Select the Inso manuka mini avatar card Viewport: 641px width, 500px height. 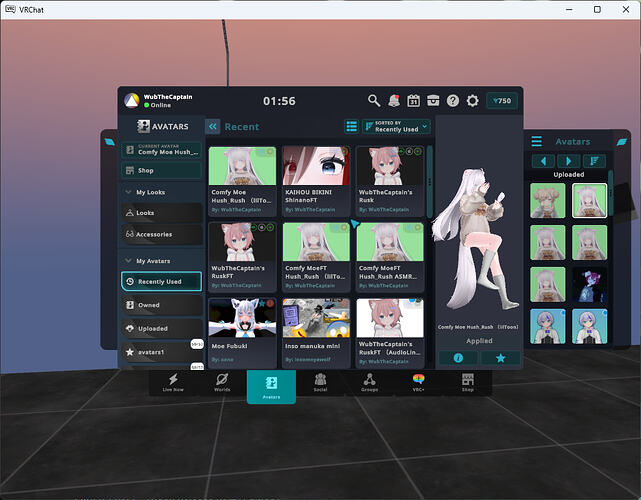[x=316, y=333]
